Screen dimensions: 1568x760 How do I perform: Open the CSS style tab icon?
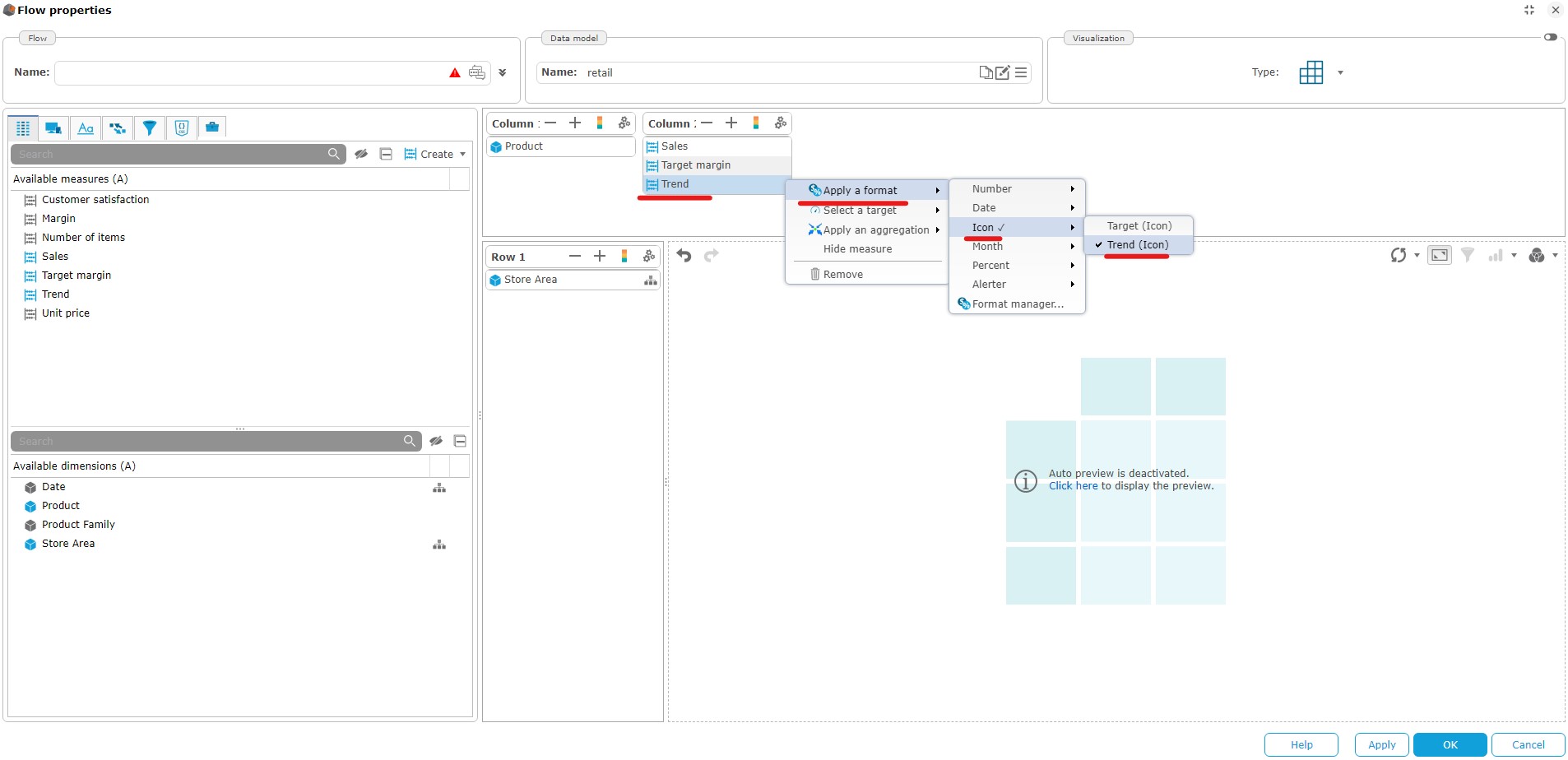182,127
